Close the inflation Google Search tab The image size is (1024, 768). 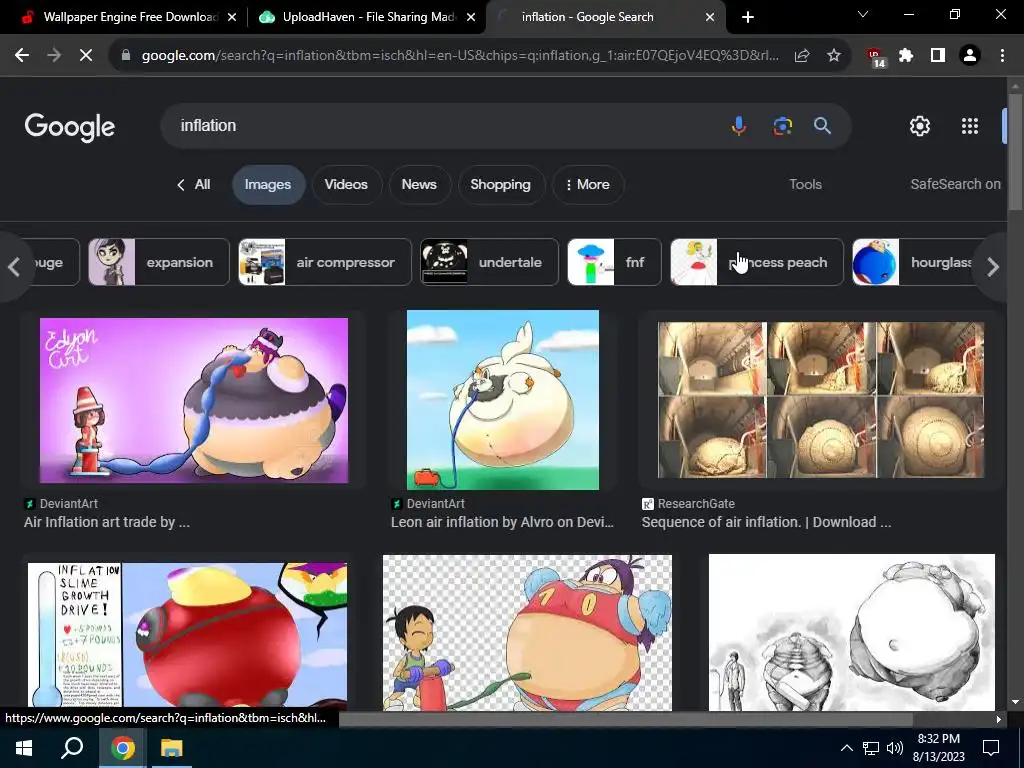[x=710, y=17]
